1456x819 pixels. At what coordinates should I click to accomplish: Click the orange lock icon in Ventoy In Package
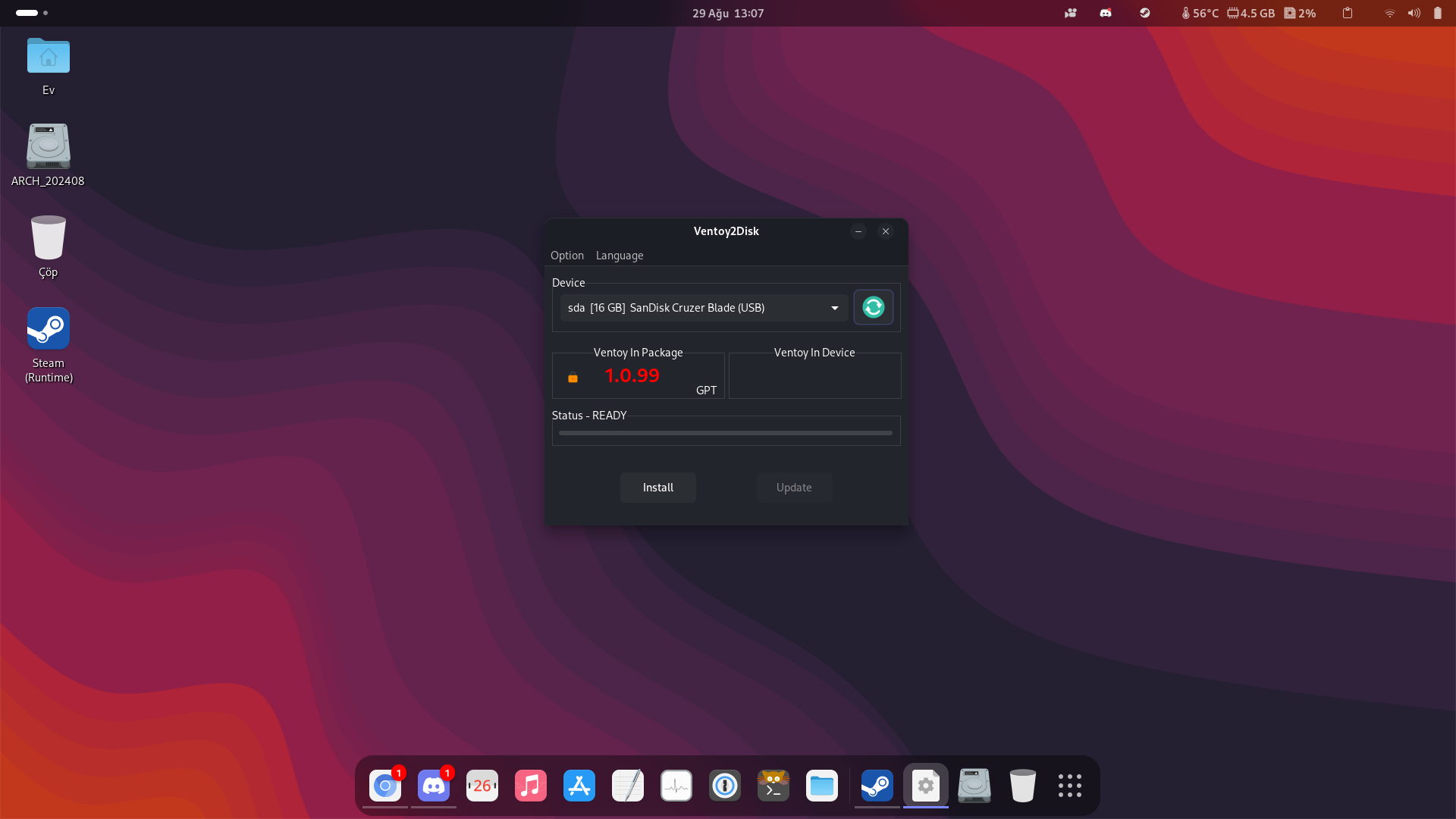pos(573,378)
